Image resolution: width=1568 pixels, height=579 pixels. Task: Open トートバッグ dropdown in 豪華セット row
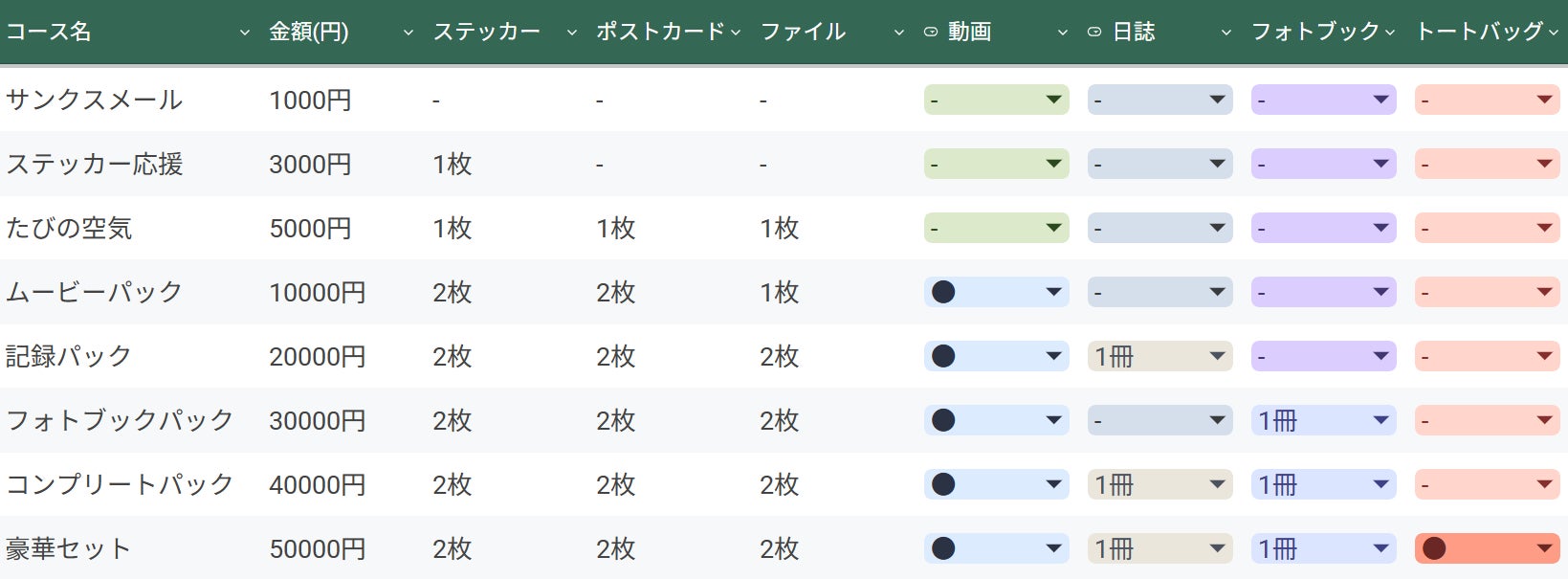[x=1544, y=548]
